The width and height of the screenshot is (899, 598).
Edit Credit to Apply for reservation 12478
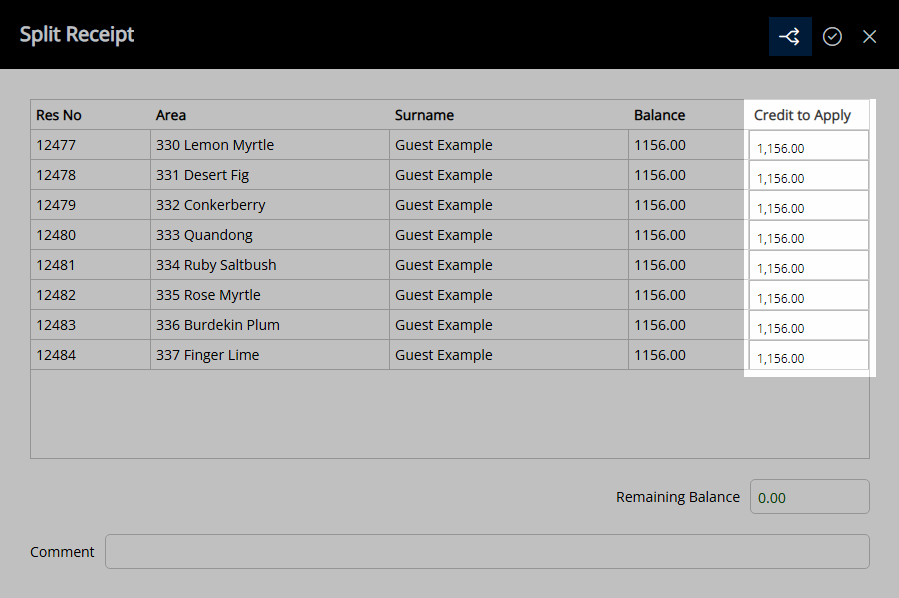pyautogui.click(x=808, y=175)
